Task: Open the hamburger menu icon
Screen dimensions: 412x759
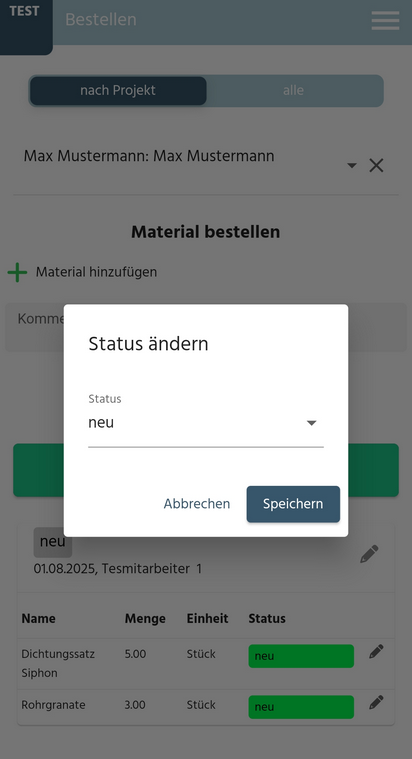Action: tap(385, 20)
